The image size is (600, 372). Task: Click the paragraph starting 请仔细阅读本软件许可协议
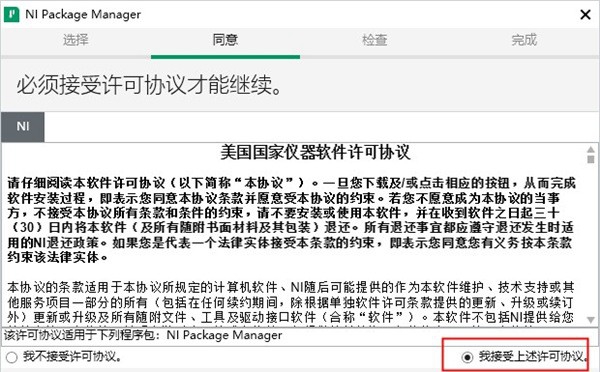click(x=291, y=220)
